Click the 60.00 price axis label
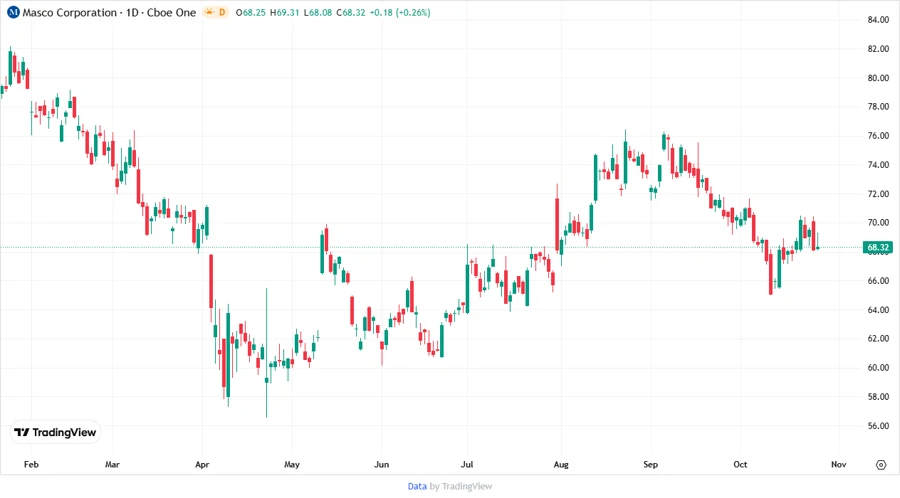This screenshot has width=900, height=498. 878,368
